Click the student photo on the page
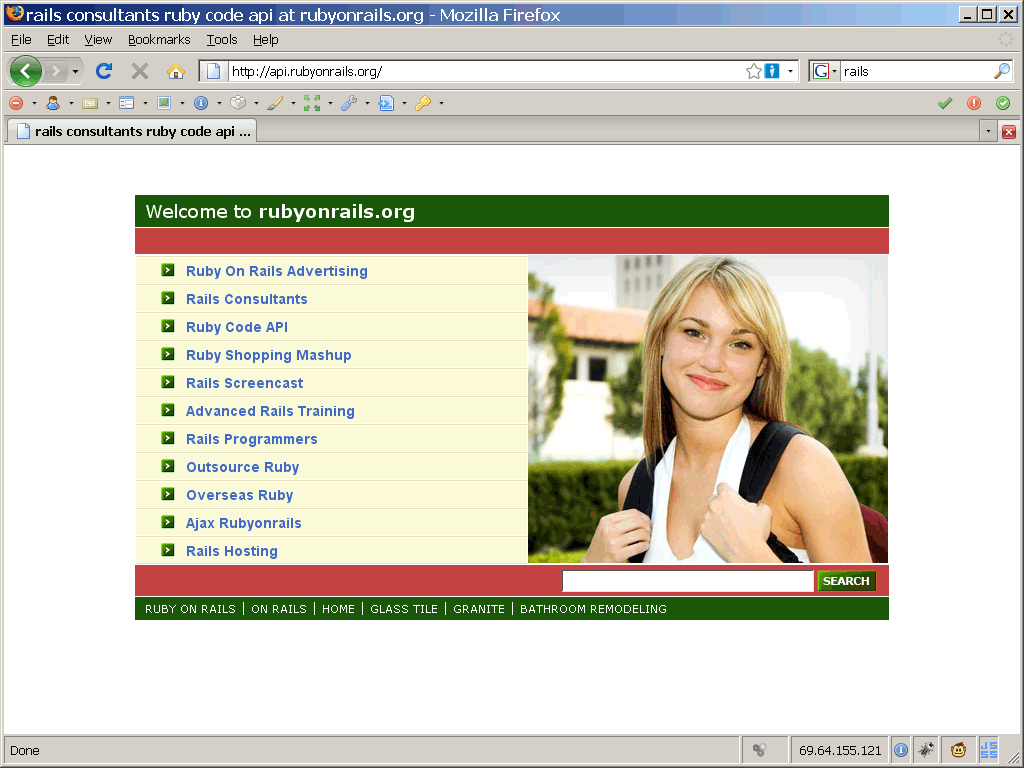The height and width of the screenshot is (768, 1024). [x=708, y=409]
